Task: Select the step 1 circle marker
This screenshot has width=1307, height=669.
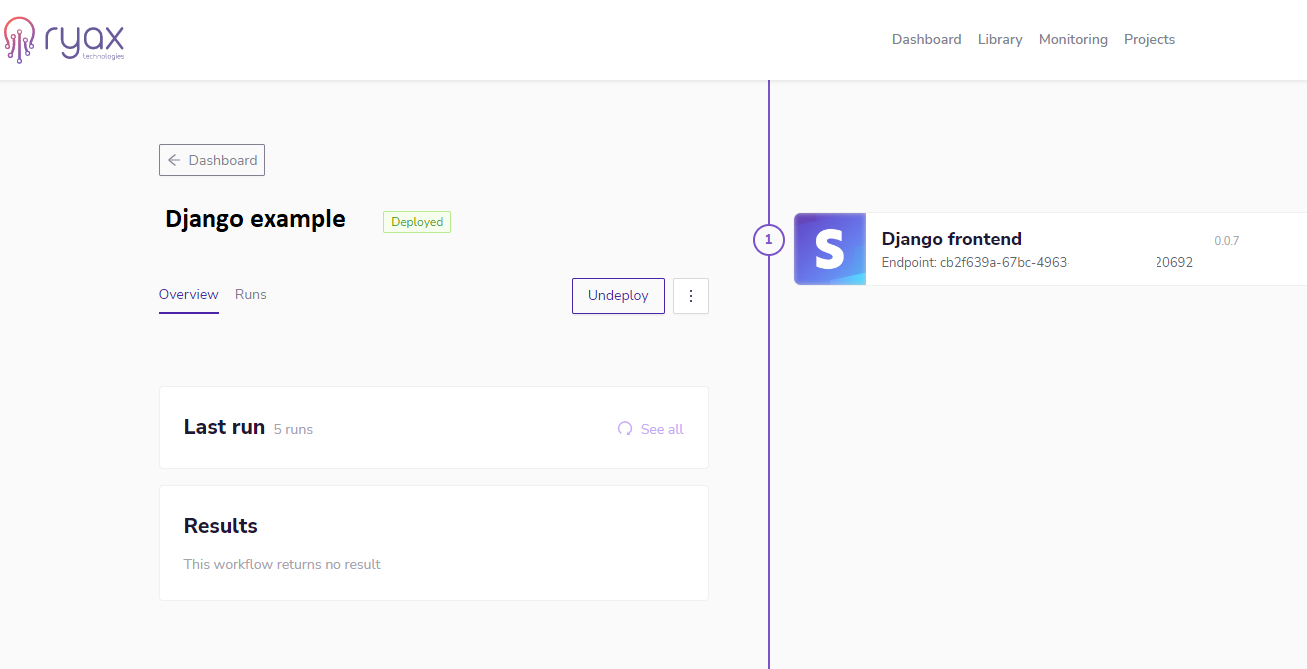Action: 768,240
